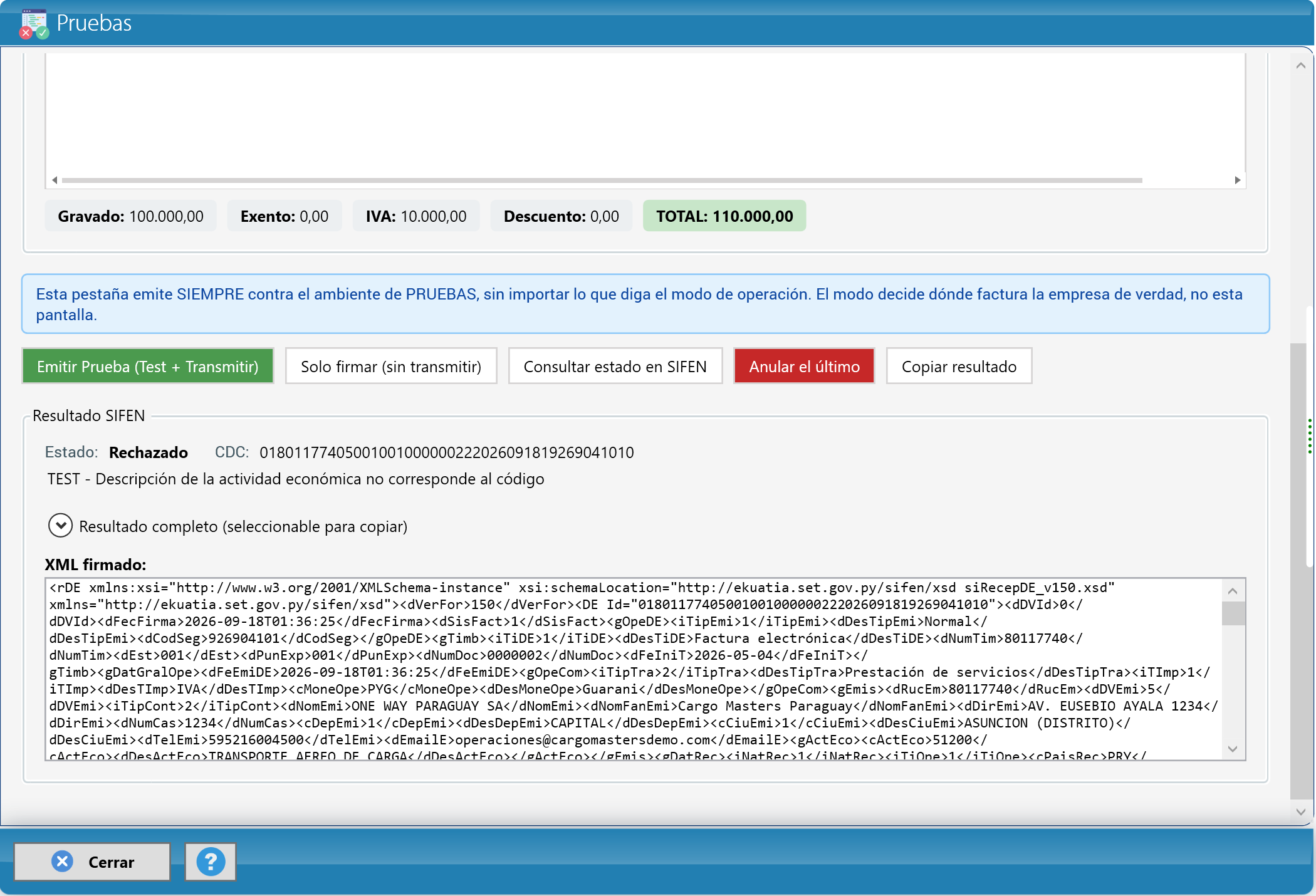This screenshot has height=896, width=1316.
Task: Click the main vertical scrollbar thumb
Action: coord(1298,570)
